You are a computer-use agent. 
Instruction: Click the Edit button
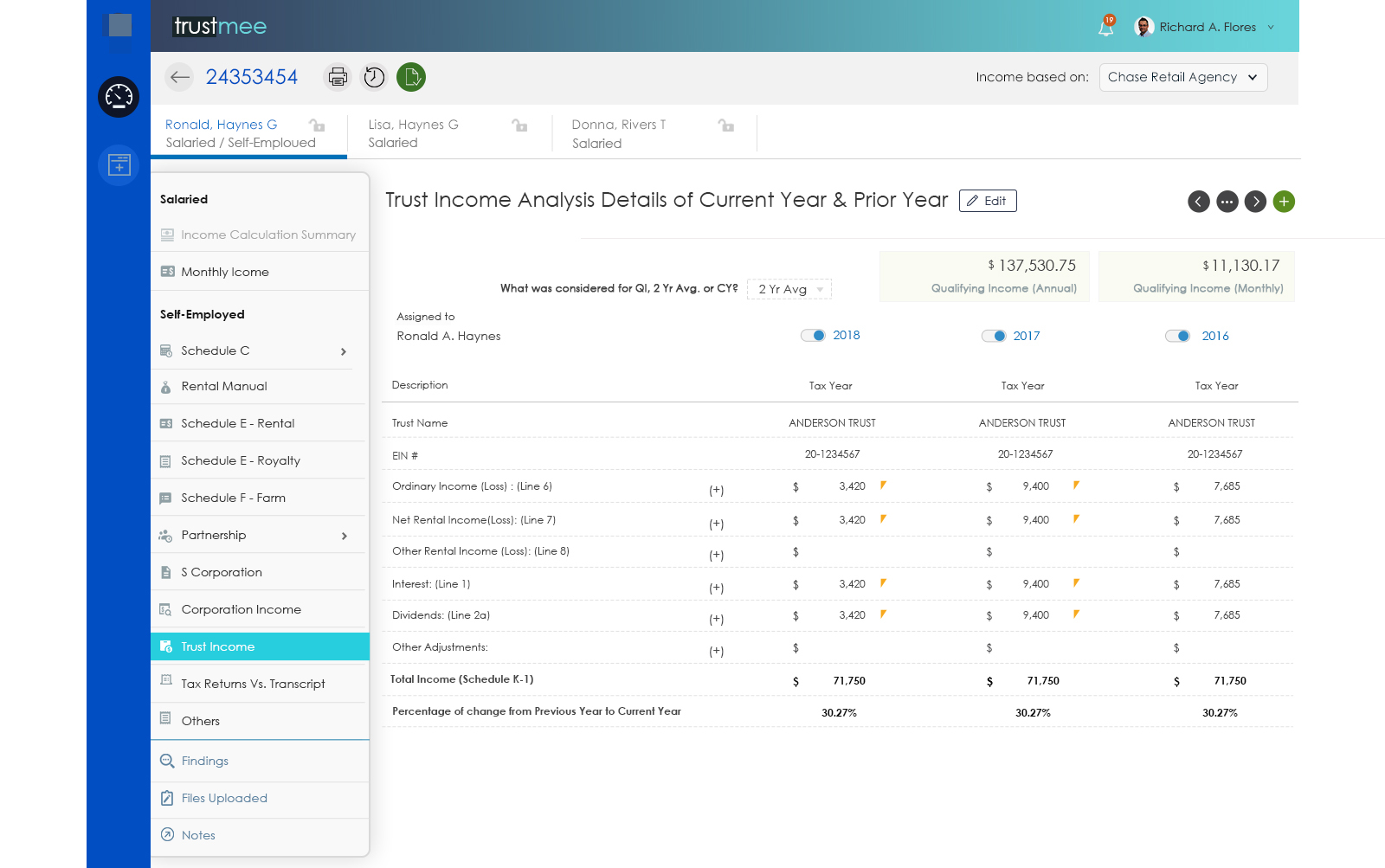pyautogui.click(x=988, y=201)
